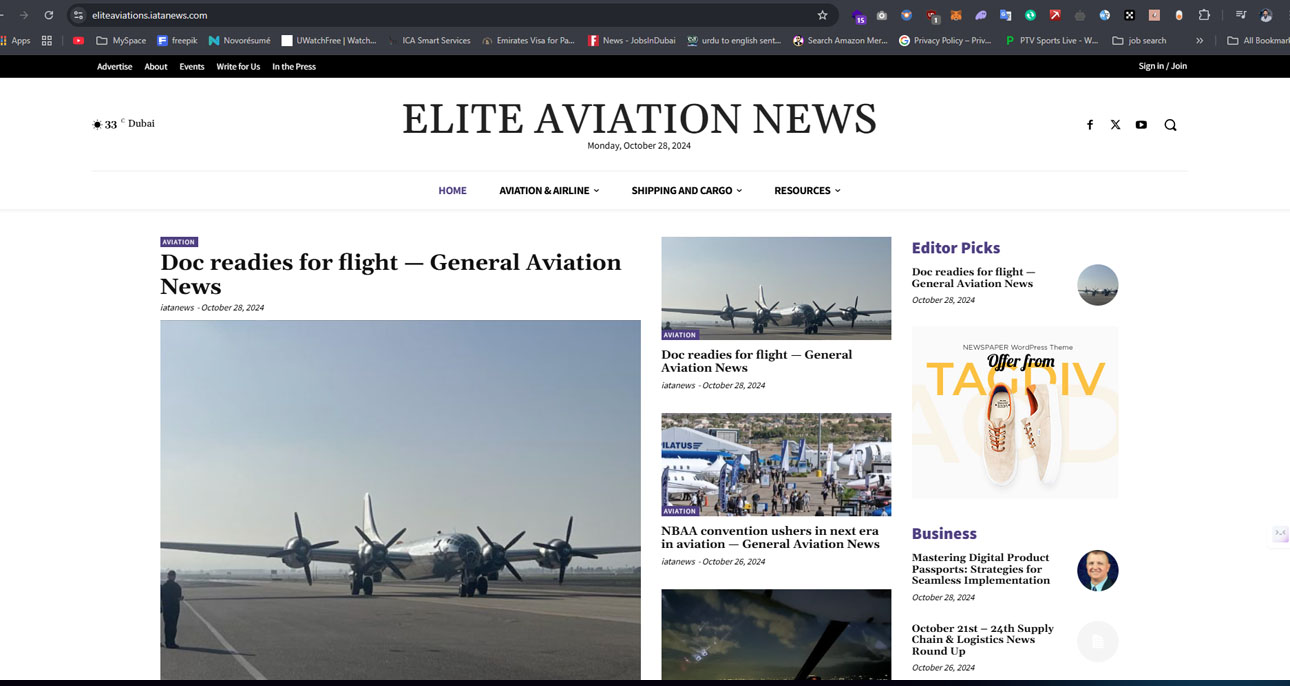
Task: Open the YouTube bookmark in bookmarks bar
Action: pos(78,41)
